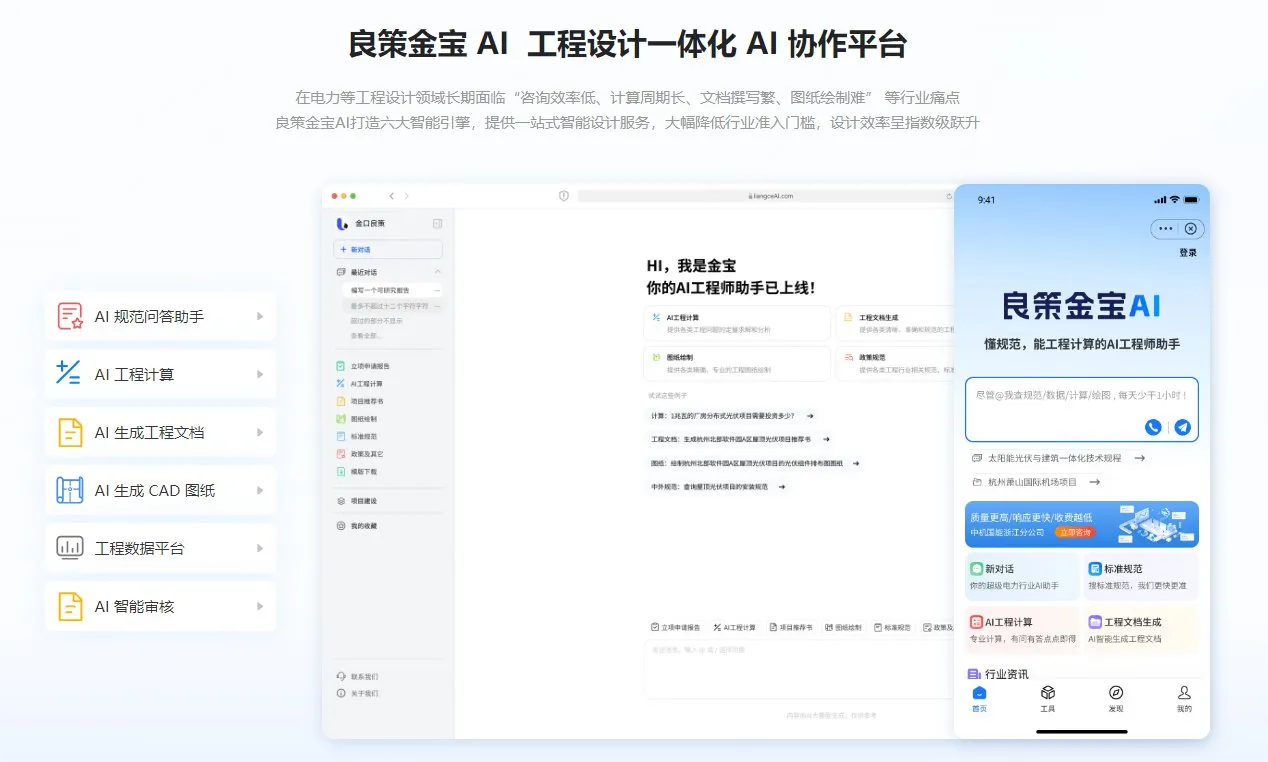The image size is (1268, 762).
Task: Select 标准规范 chip above chat input
Action: [893, 628]
